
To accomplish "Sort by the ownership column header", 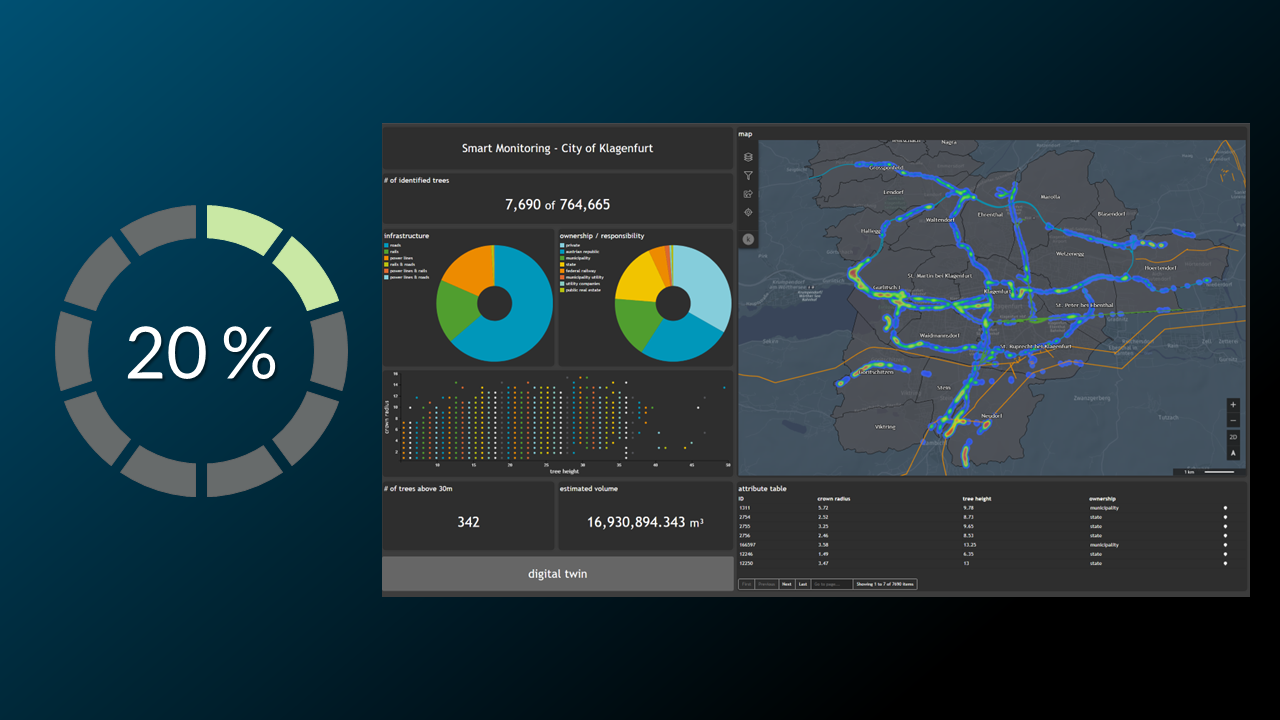I will 1102,498.
